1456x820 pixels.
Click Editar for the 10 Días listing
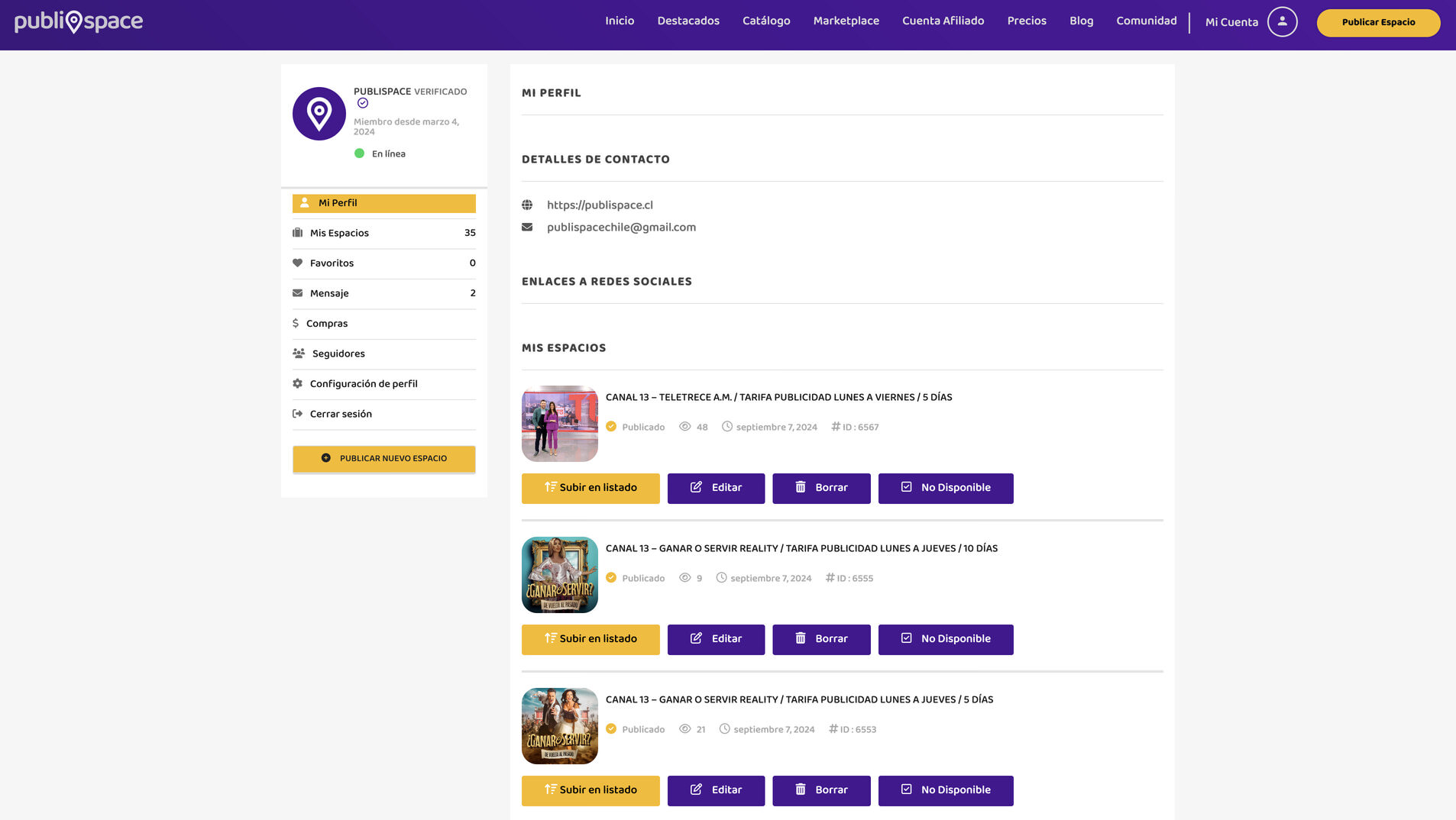pyautogui.click(x=716, y=639)
